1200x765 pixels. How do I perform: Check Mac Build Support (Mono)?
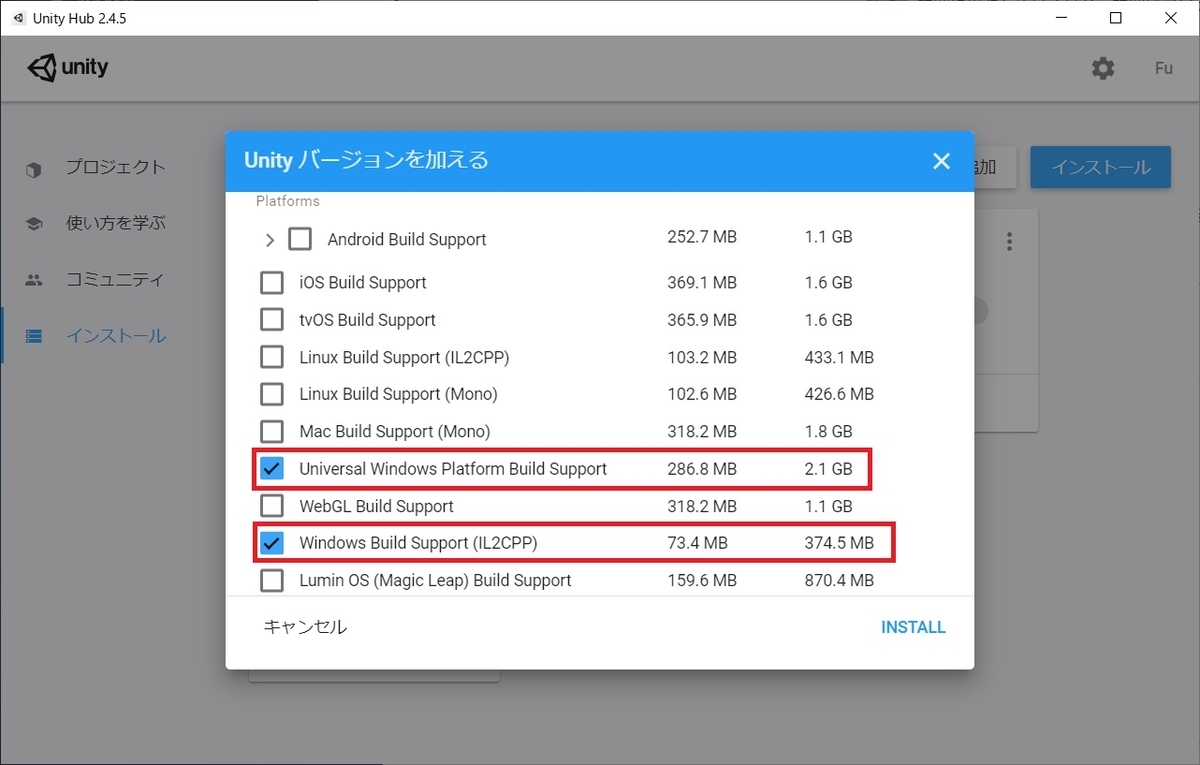coord(272,432)
